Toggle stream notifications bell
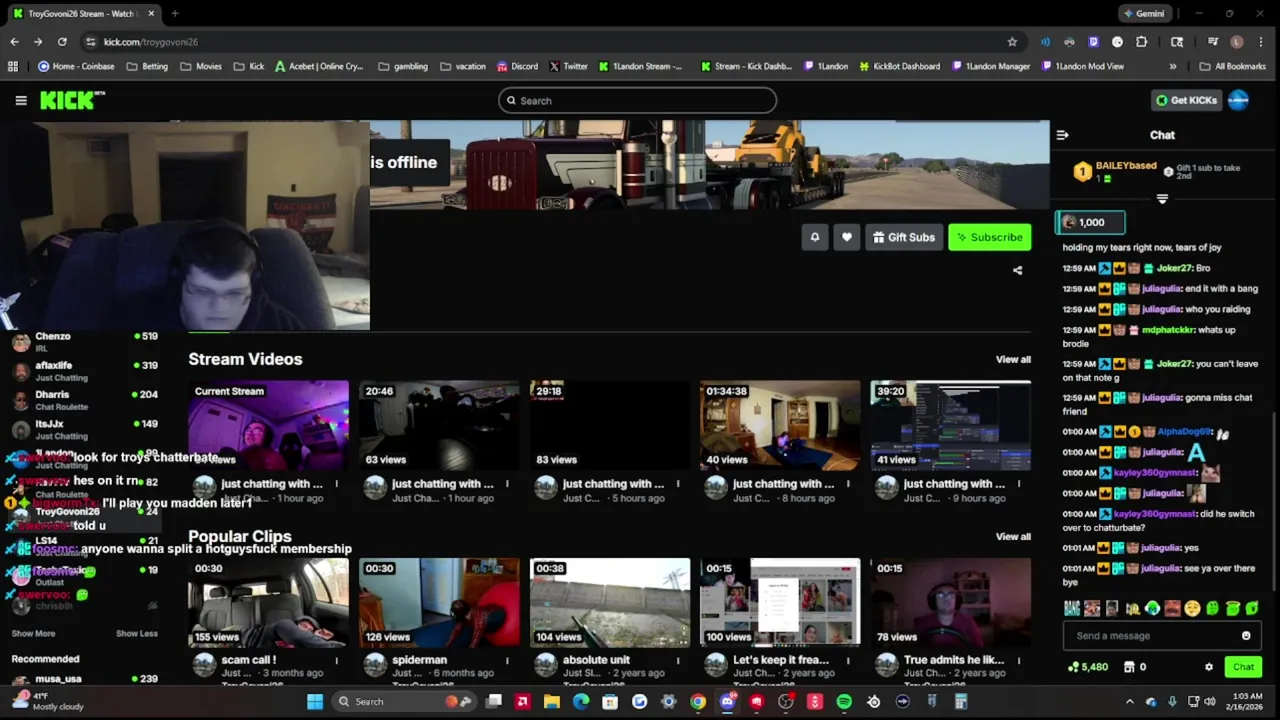 click(815, 237)
